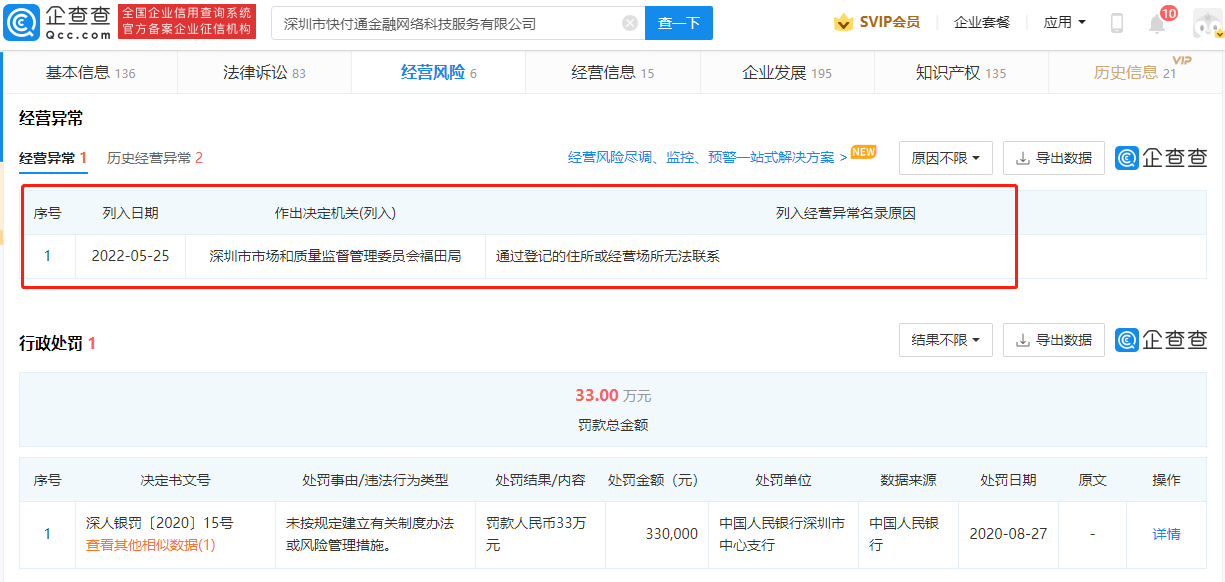This screenshot has width=1225, height=582.
Task: Click the SVIP crown member icon
Action: [843, 22]
